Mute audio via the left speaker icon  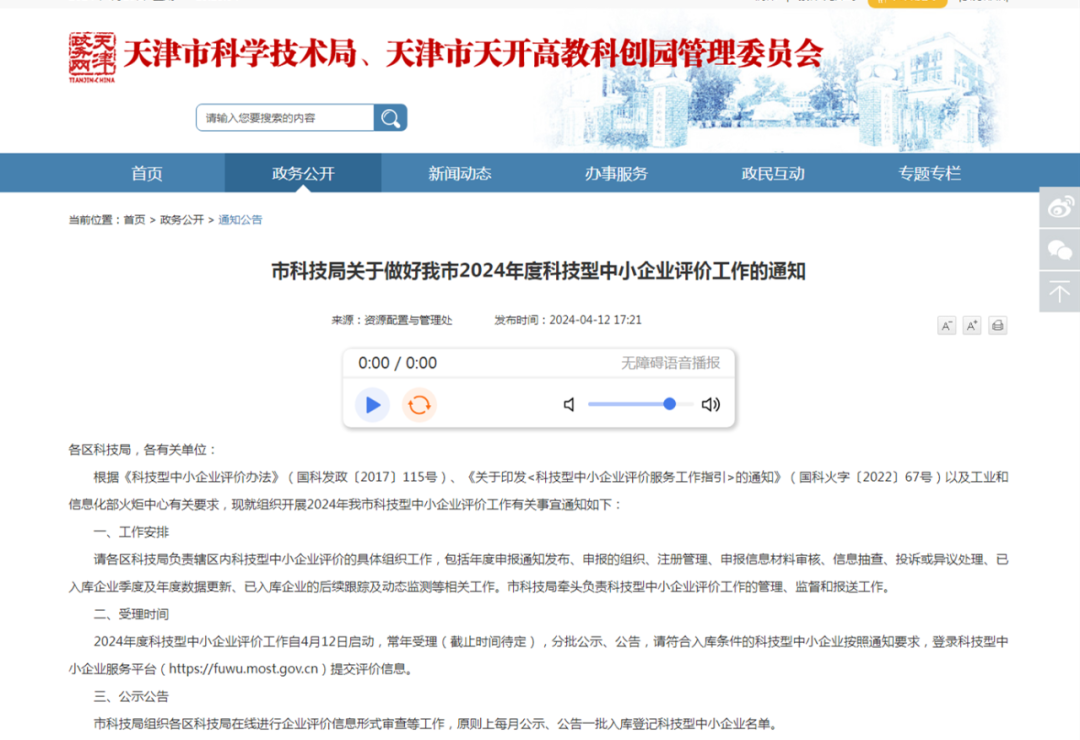568,404
